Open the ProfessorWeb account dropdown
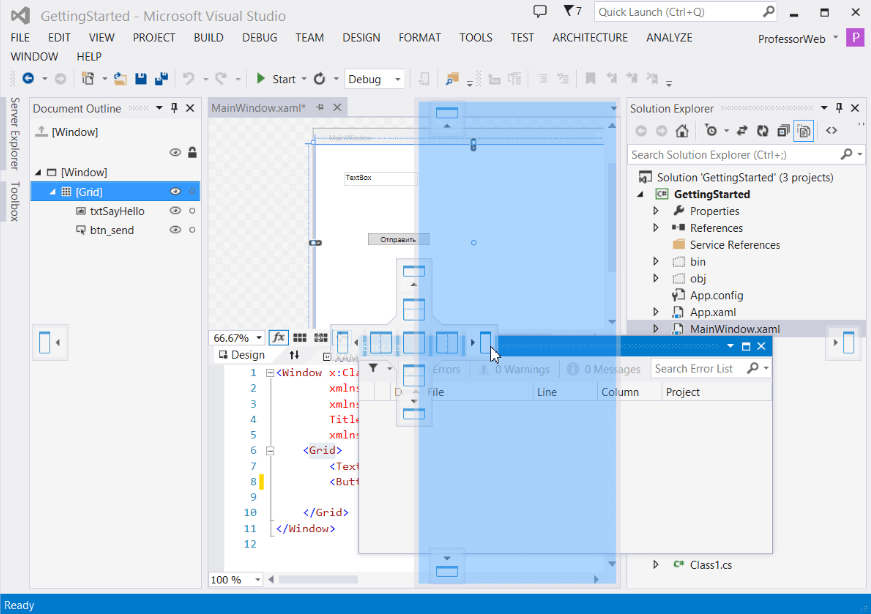Viewport: 871px width, 614px height. coord(798,38)
